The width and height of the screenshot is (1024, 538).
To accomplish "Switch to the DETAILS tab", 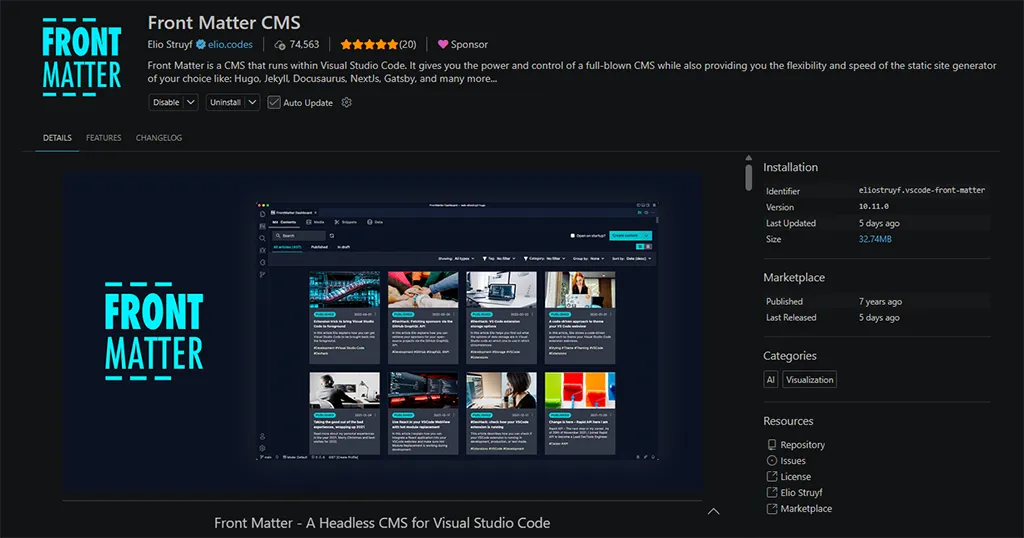I will (57, 138).
